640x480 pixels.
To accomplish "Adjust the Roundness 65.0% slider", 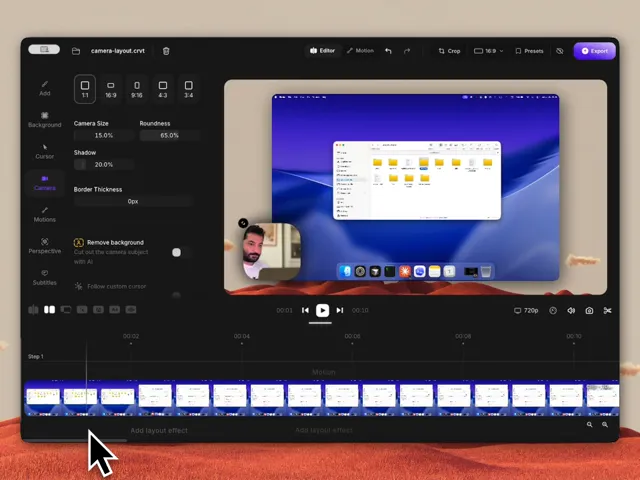I will 169,135.
